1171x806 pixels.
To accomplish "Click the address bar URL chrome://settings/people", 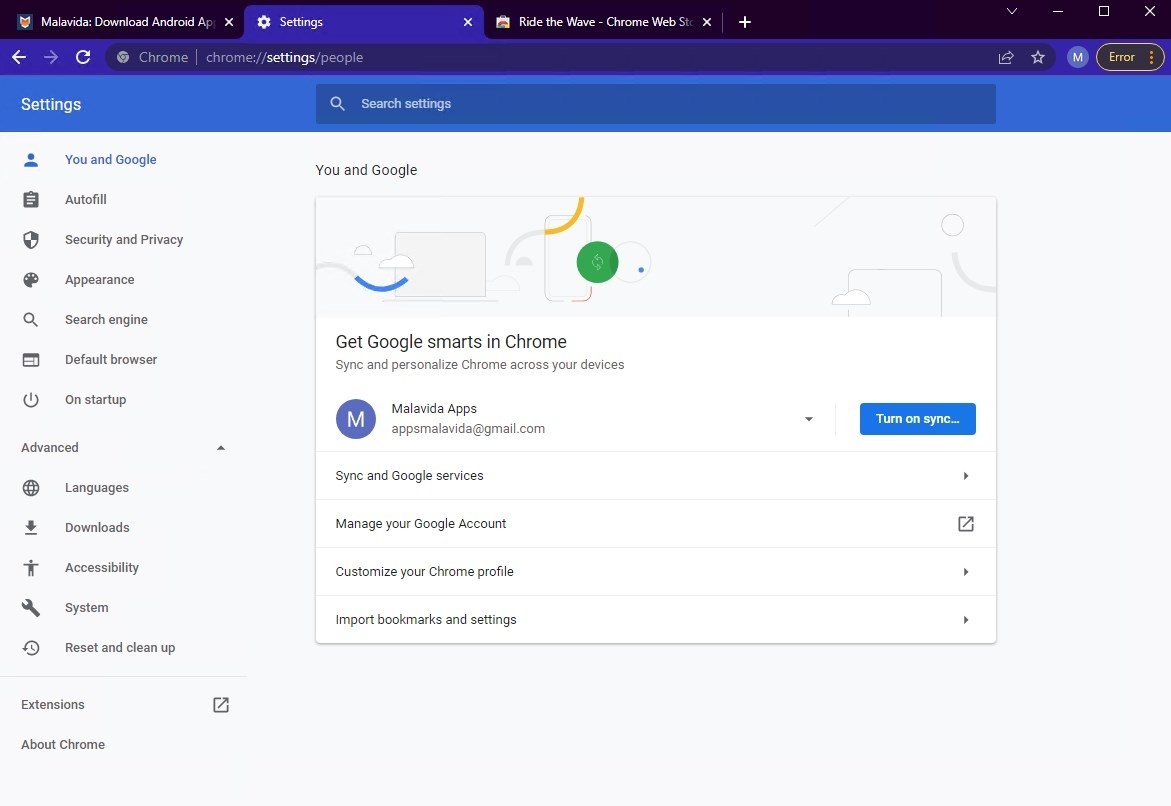I will click(285, 58).
